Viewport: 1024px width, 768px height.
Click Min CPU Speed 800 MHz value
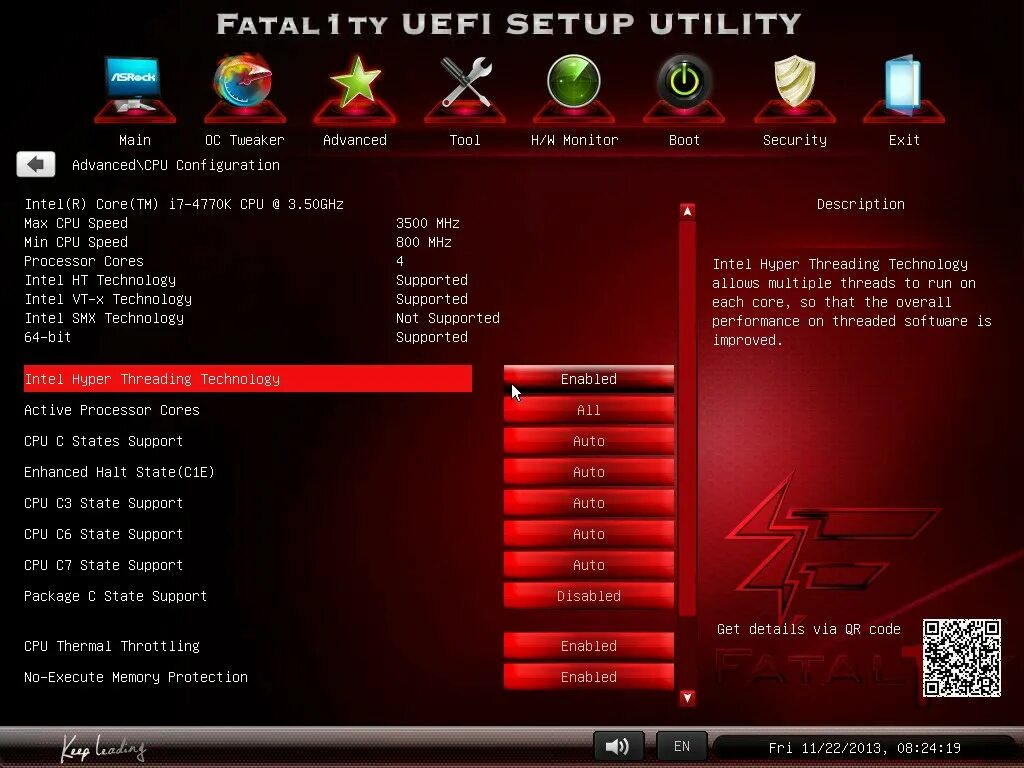tap(424, 242)
